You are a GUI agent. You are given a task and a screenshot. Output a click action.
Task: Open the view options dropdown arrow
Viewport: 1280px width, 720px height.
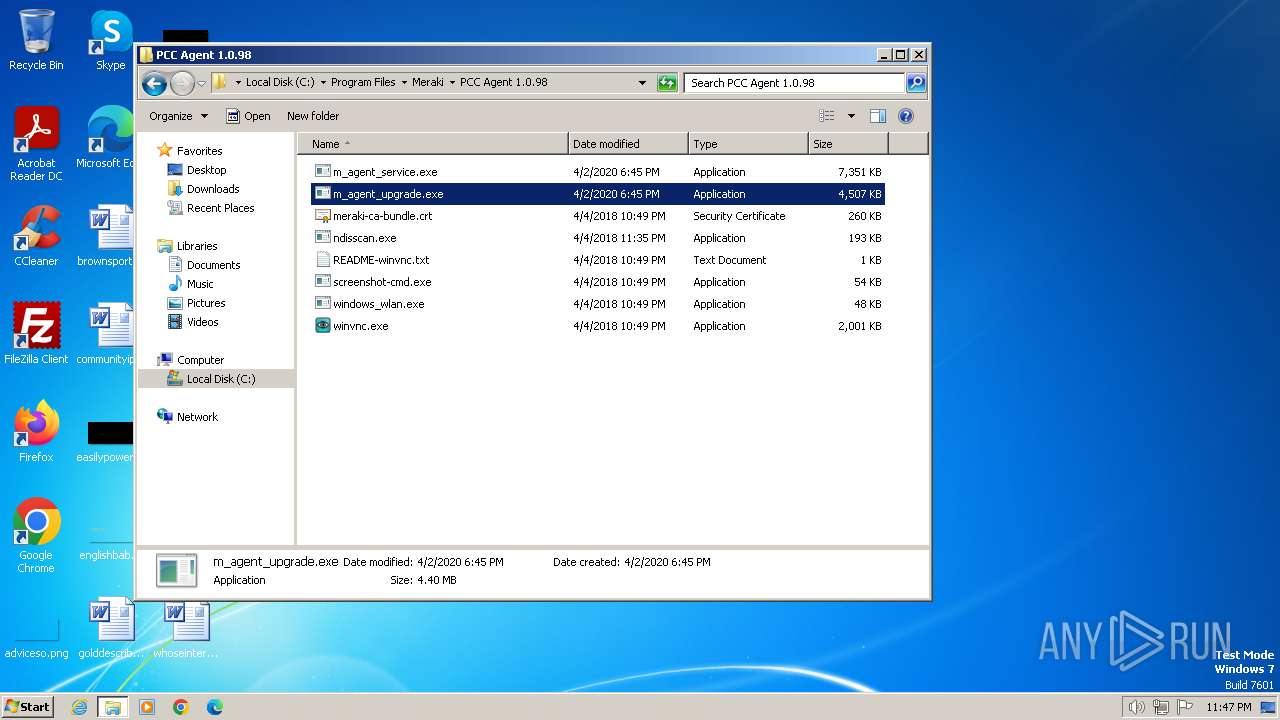851,116
